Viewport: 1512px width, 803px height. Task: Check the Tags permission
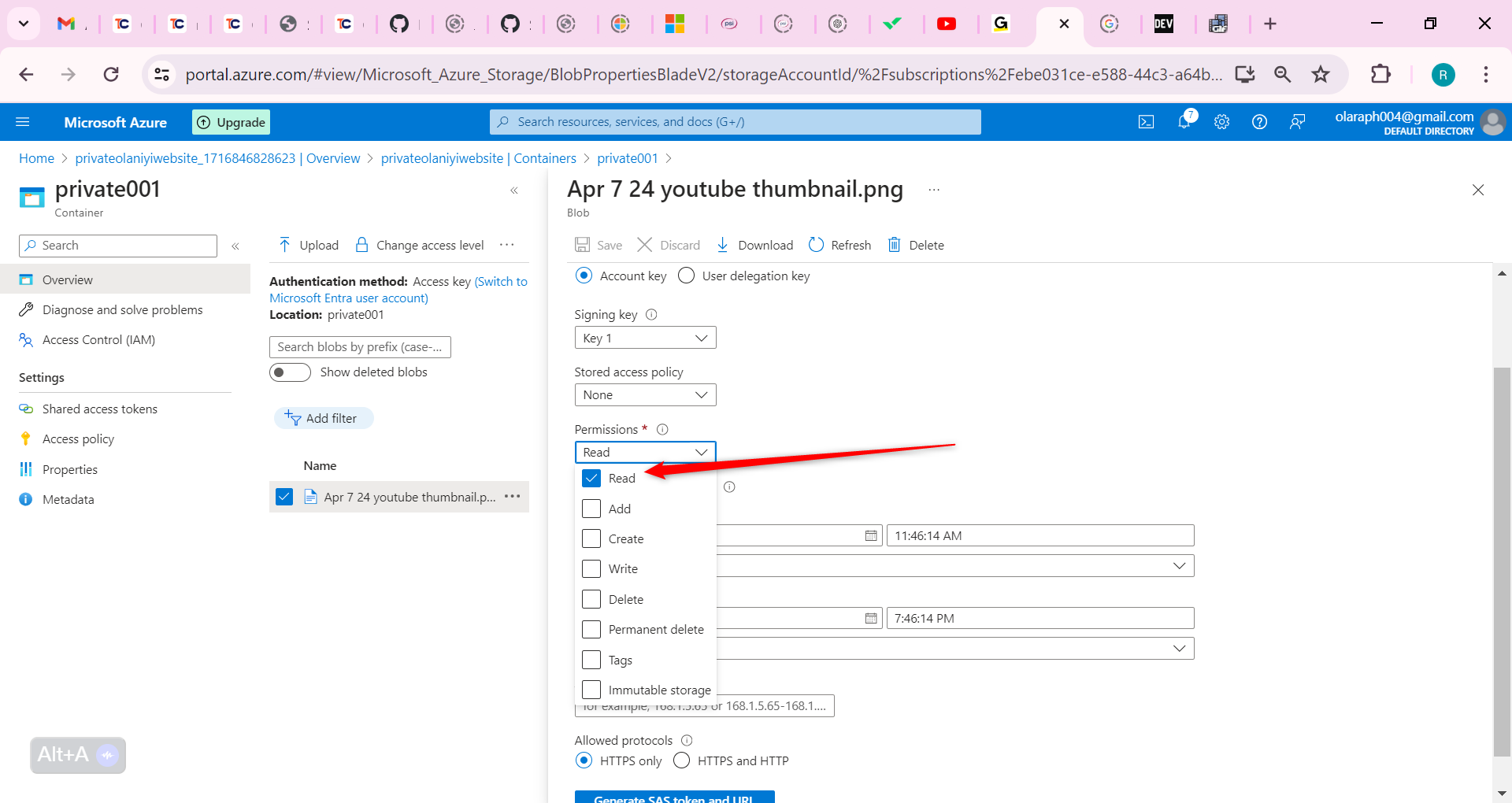pos(591,660)
